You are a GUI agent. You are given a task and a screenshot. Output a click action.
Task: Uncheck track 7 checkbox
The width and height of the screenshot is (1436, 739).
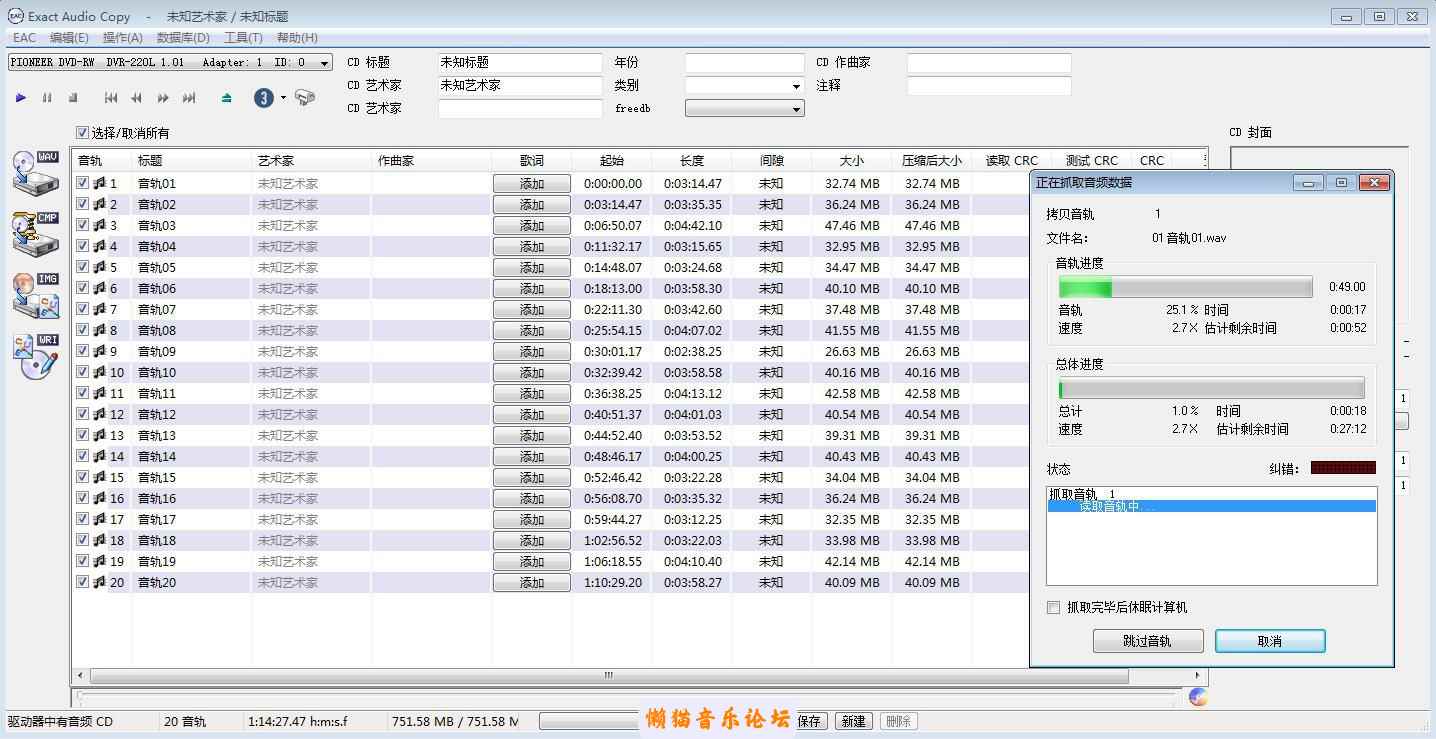click(x=83, y=309)
